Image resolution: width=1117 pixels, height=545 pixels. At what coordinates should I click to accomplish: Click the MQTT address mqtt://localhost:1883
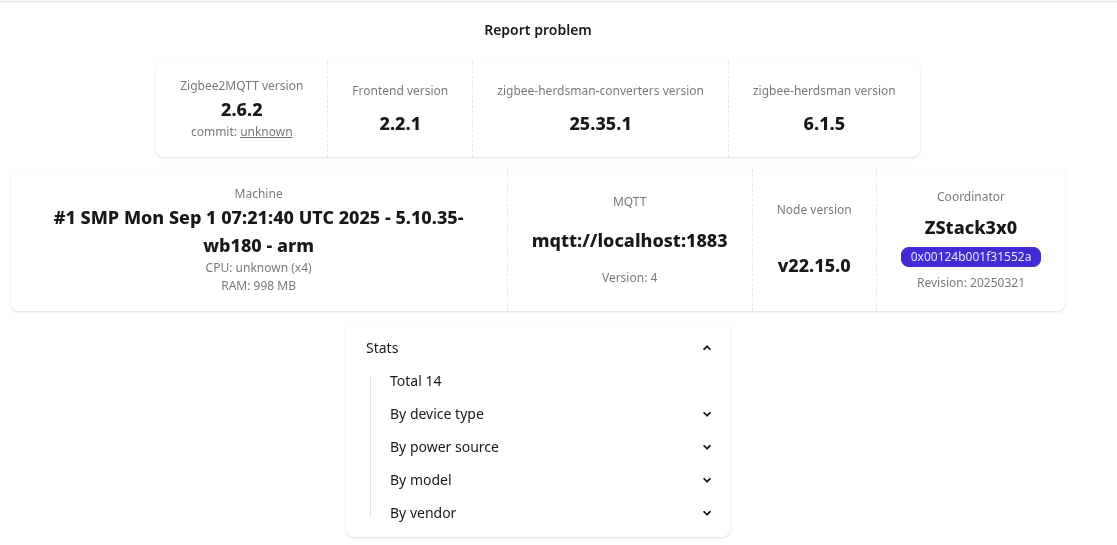(x=630, y=241)
